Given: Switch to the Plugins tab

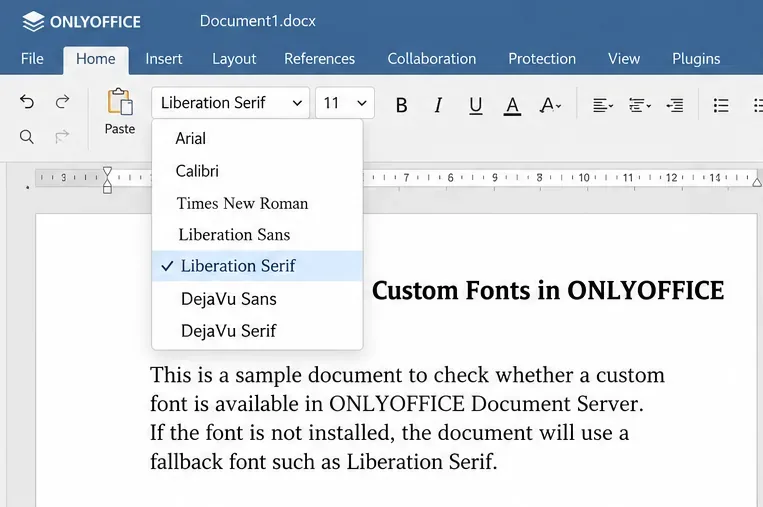Looking at the screenshot, I should tap(696, 59).
